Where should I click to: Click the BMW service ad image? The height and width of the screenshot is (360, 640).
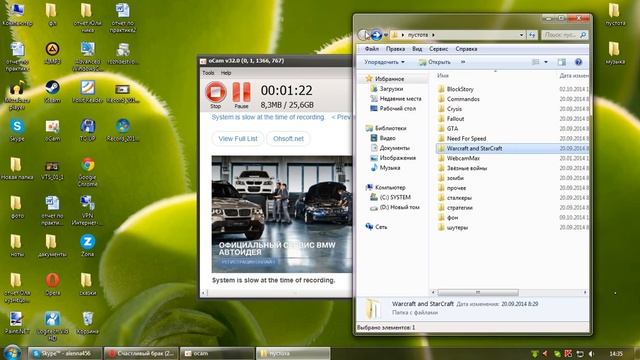(282, 214)
